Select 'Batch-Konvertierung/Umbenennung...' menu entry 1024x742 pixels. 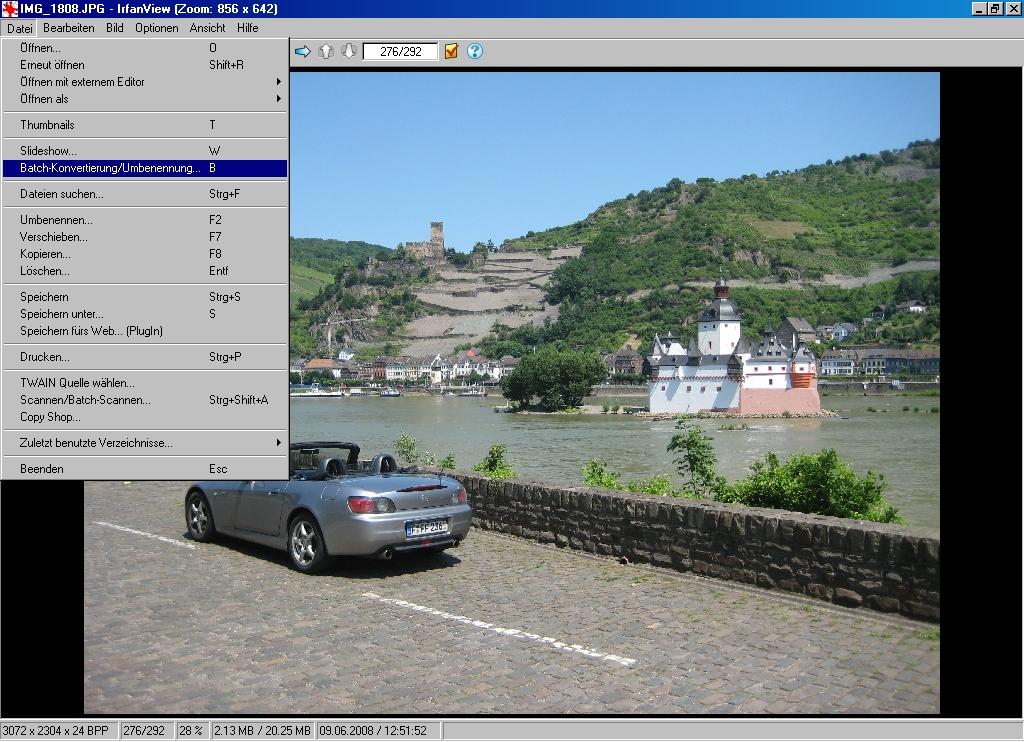(x=110, y=168)
